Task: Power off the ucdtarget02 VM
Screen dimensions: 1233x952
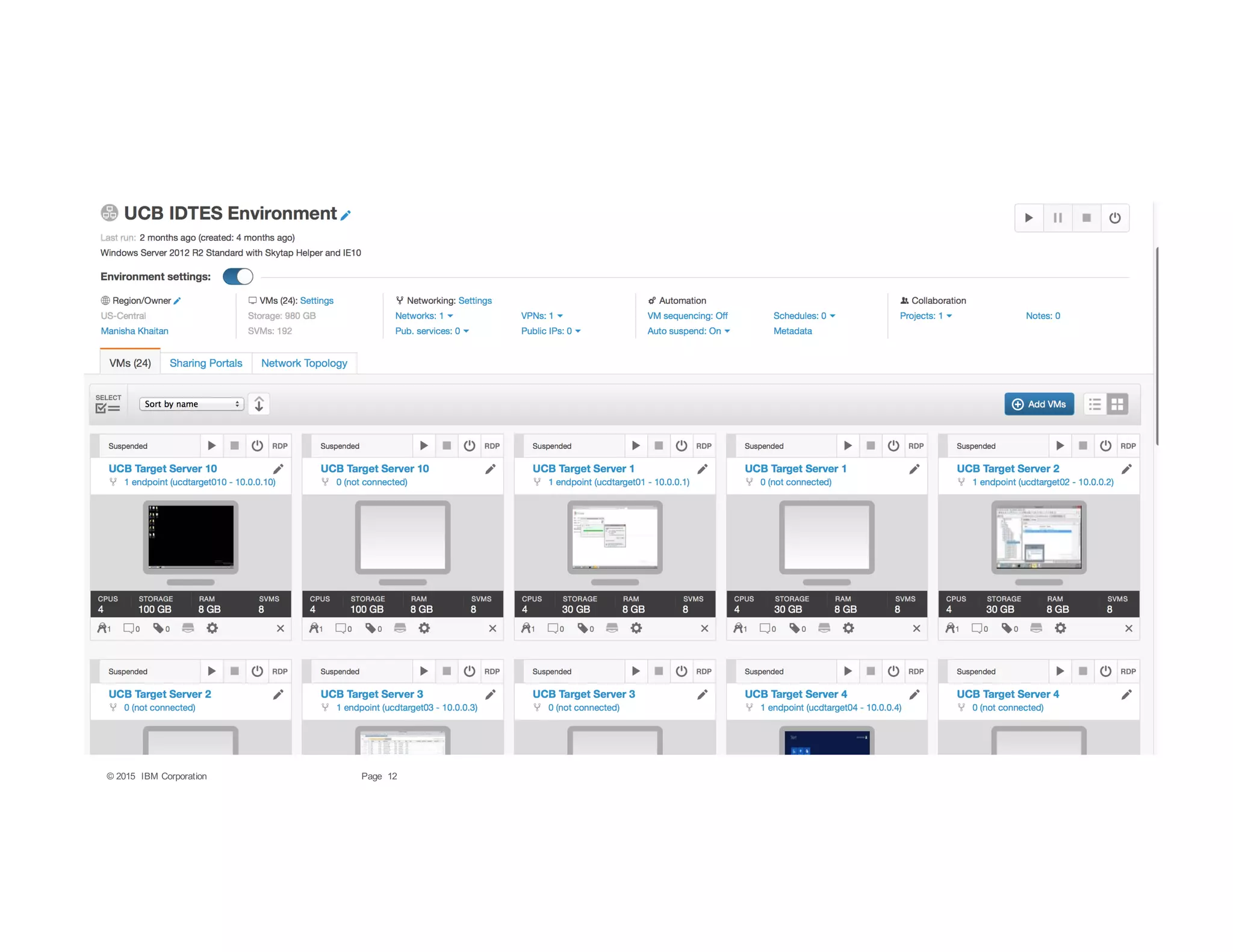Action: point(1105,446)
